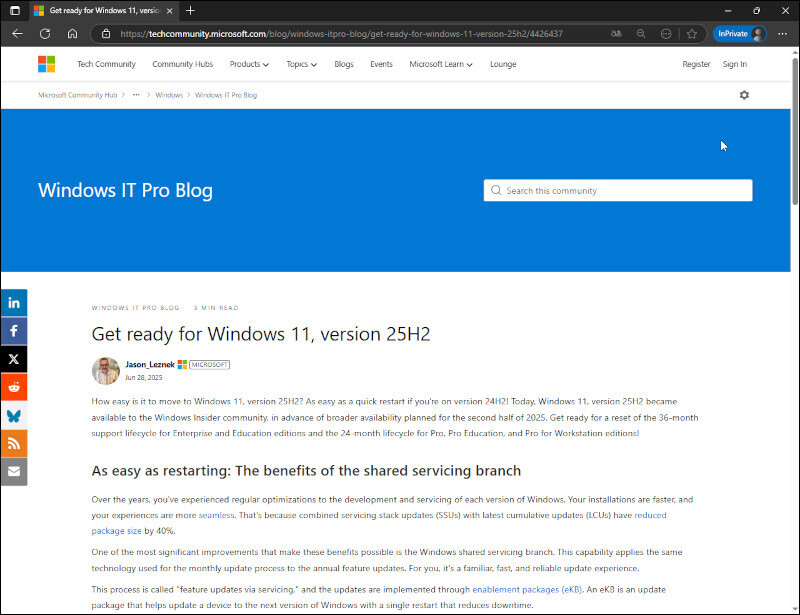Image resolution: width=800 pixels, height=615 pixels.
Task: Click the Microsoft logo in header
Action: (47, 64)
